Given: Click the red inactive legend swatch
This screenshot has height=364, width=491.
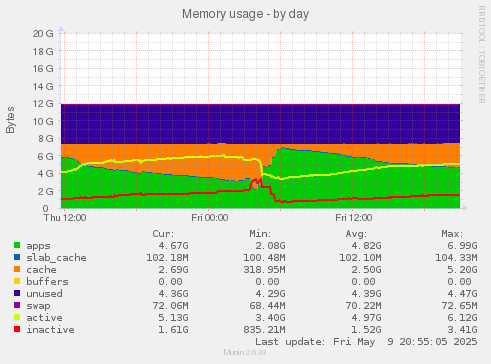Looking at the screenshot, I should [x=17, y=330].
